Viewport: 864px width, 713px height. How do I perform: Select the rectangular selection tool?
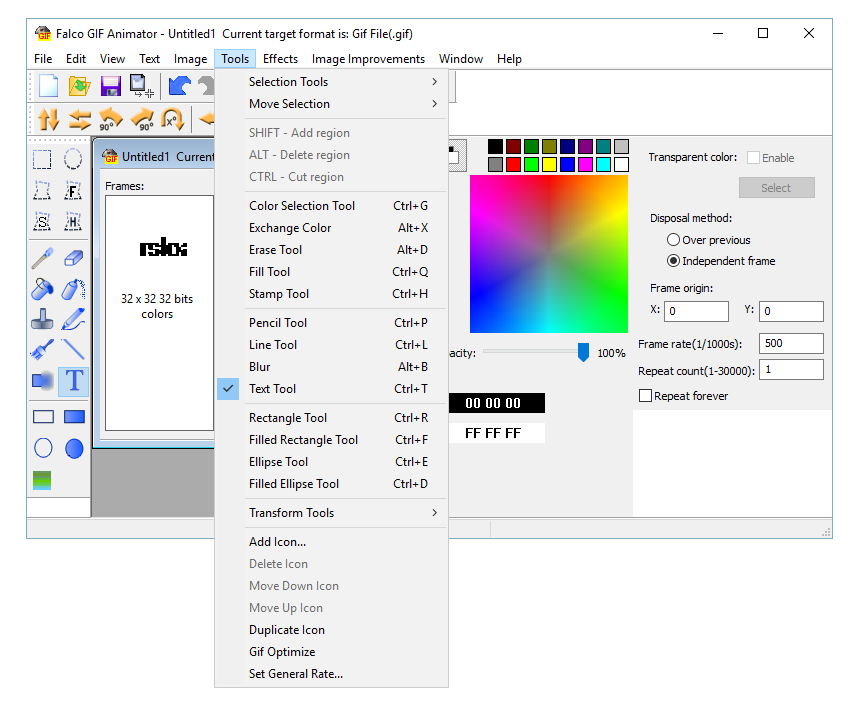point(43,160)
